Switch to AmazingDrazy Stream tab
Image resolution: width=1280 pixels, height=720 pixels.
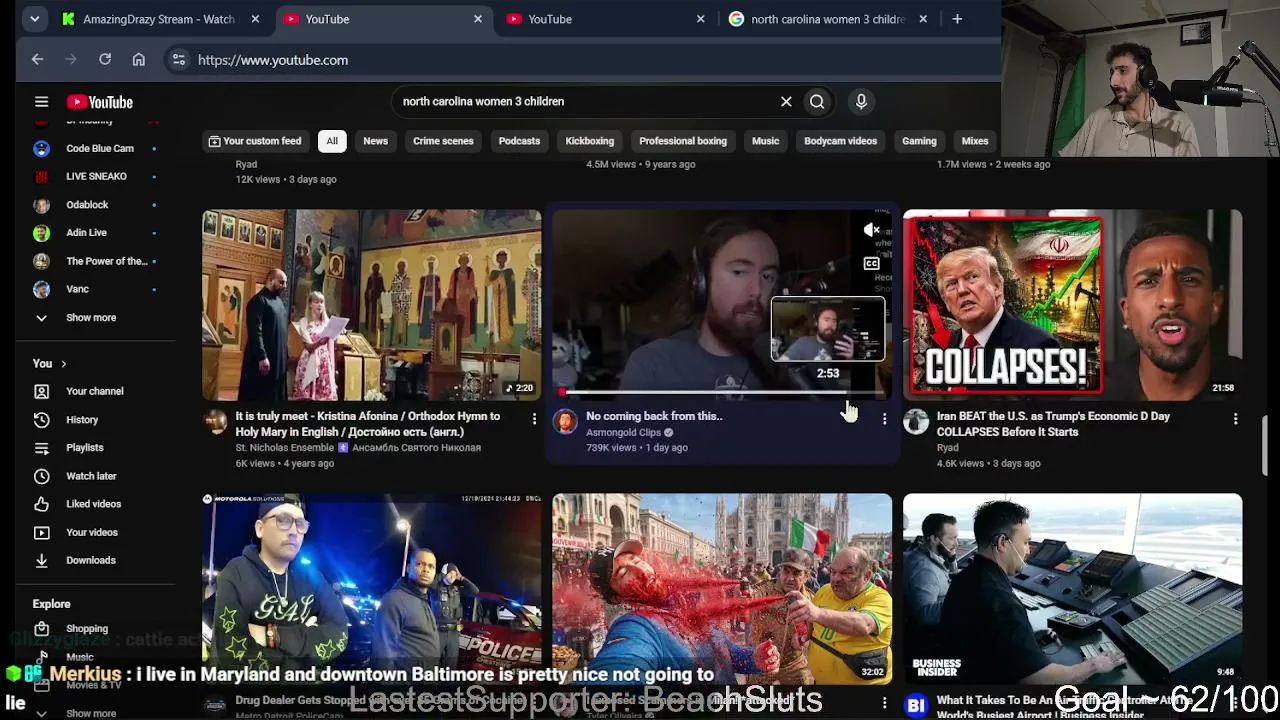(x=159, y=19)
